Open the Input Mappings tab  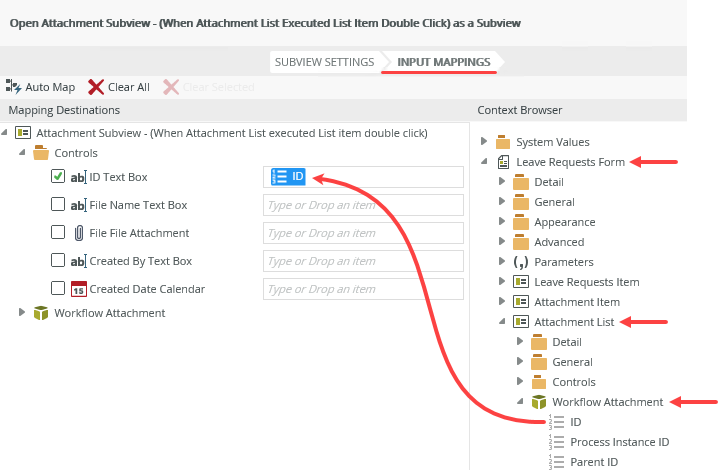pos(443,62)
